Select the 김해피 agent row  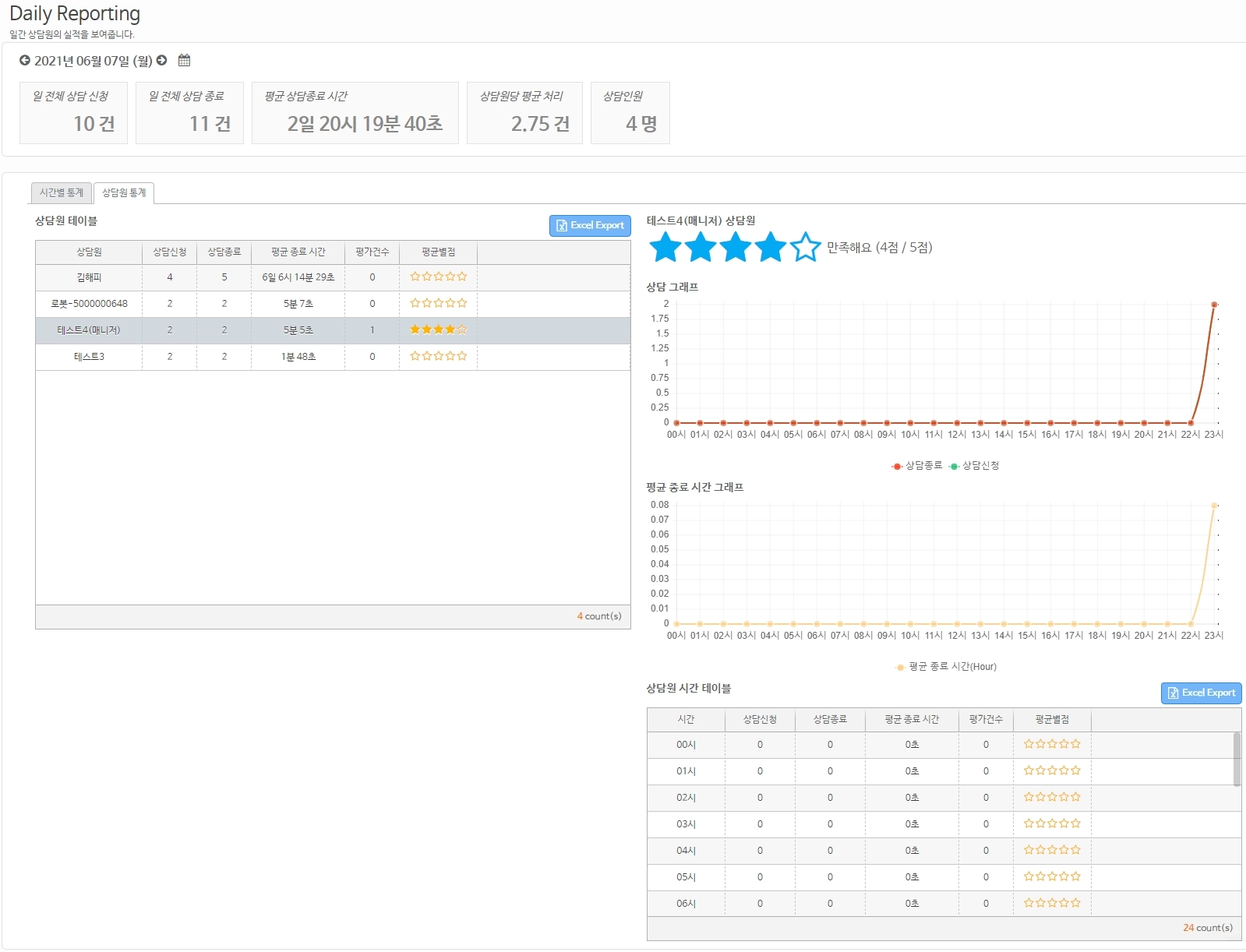333,277
